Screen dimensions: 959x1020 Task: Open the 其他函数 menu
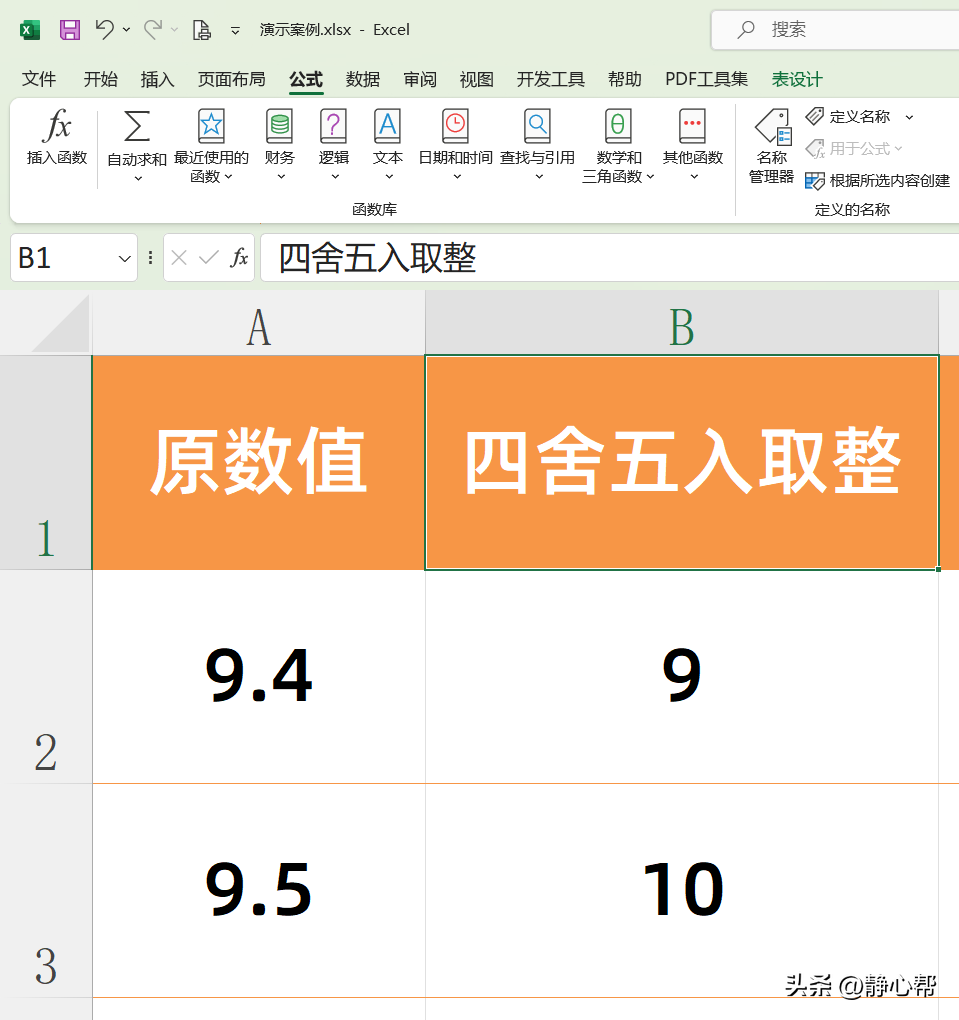click(693, 145)
